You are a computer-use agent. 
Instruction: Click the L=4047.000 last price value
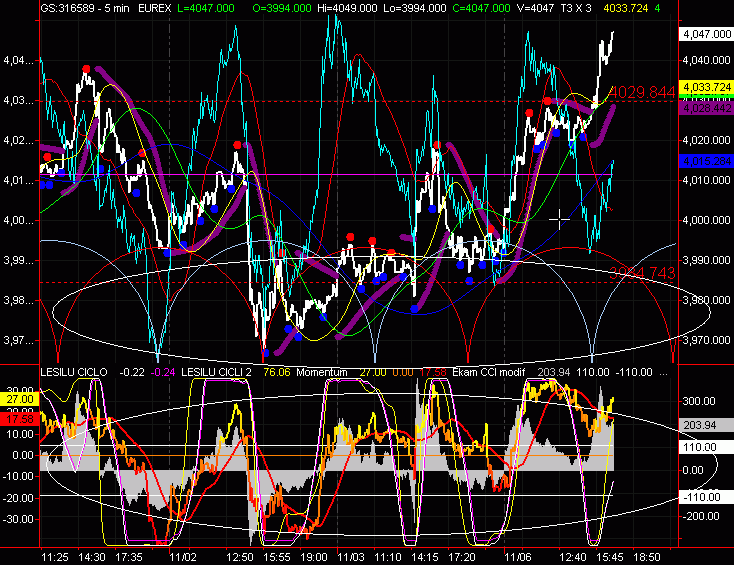tap(206, 8)
